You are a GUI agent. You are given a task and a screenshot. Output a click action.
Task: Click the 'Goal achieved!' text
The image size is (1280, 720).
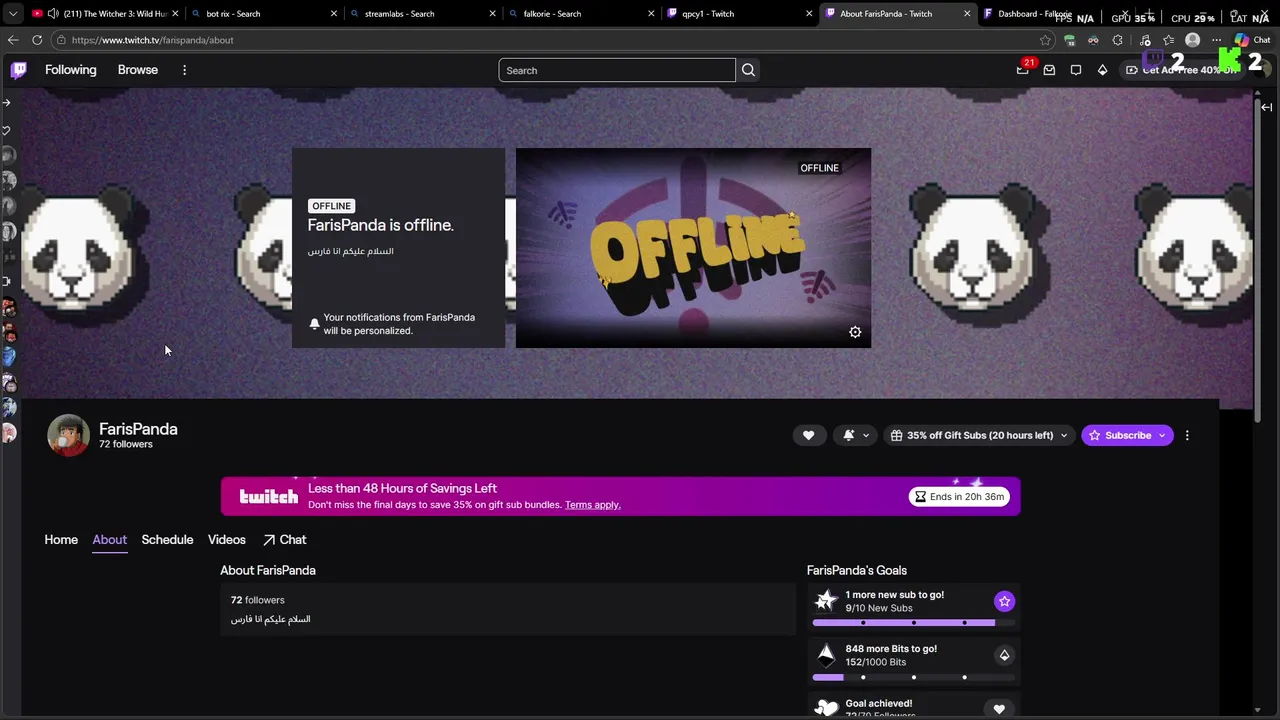[879, 703]
